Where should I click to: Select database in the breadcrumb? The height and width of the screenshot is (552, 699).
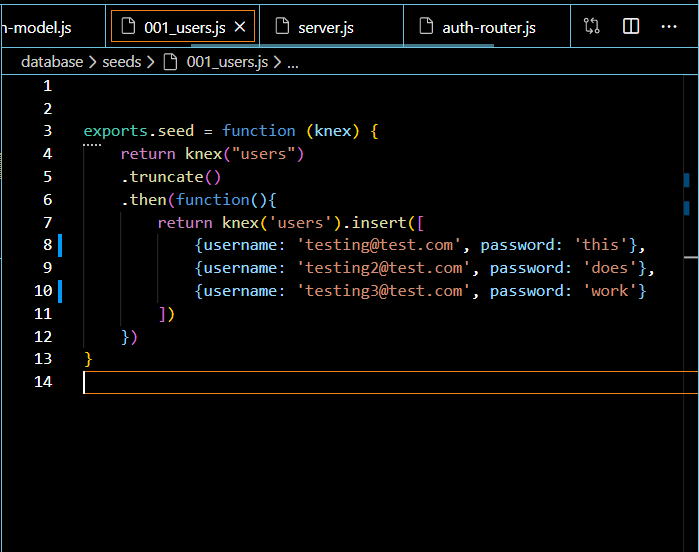[52, 62]
